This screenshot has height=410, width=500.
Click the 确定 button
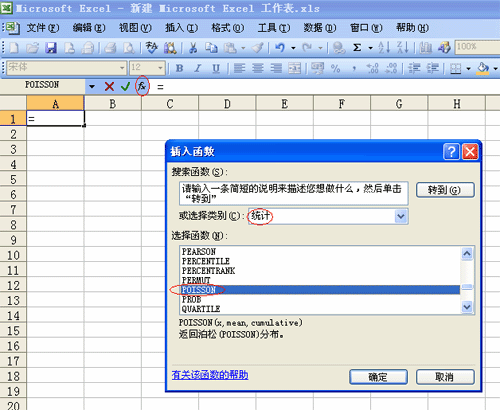coord(378,377)
